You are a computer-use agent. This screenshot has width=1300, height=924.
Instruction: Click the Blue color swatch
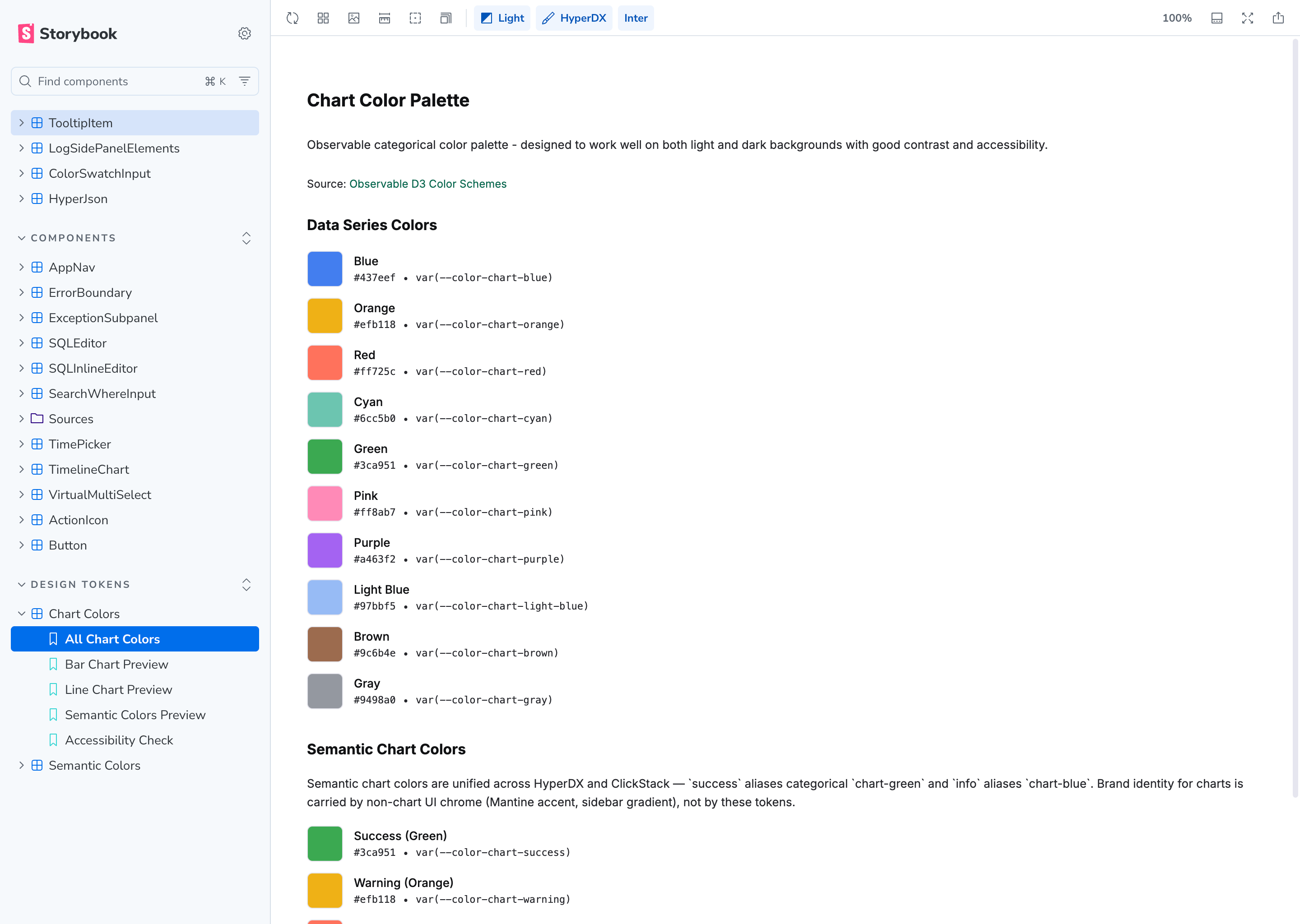(x=325, y=269)
